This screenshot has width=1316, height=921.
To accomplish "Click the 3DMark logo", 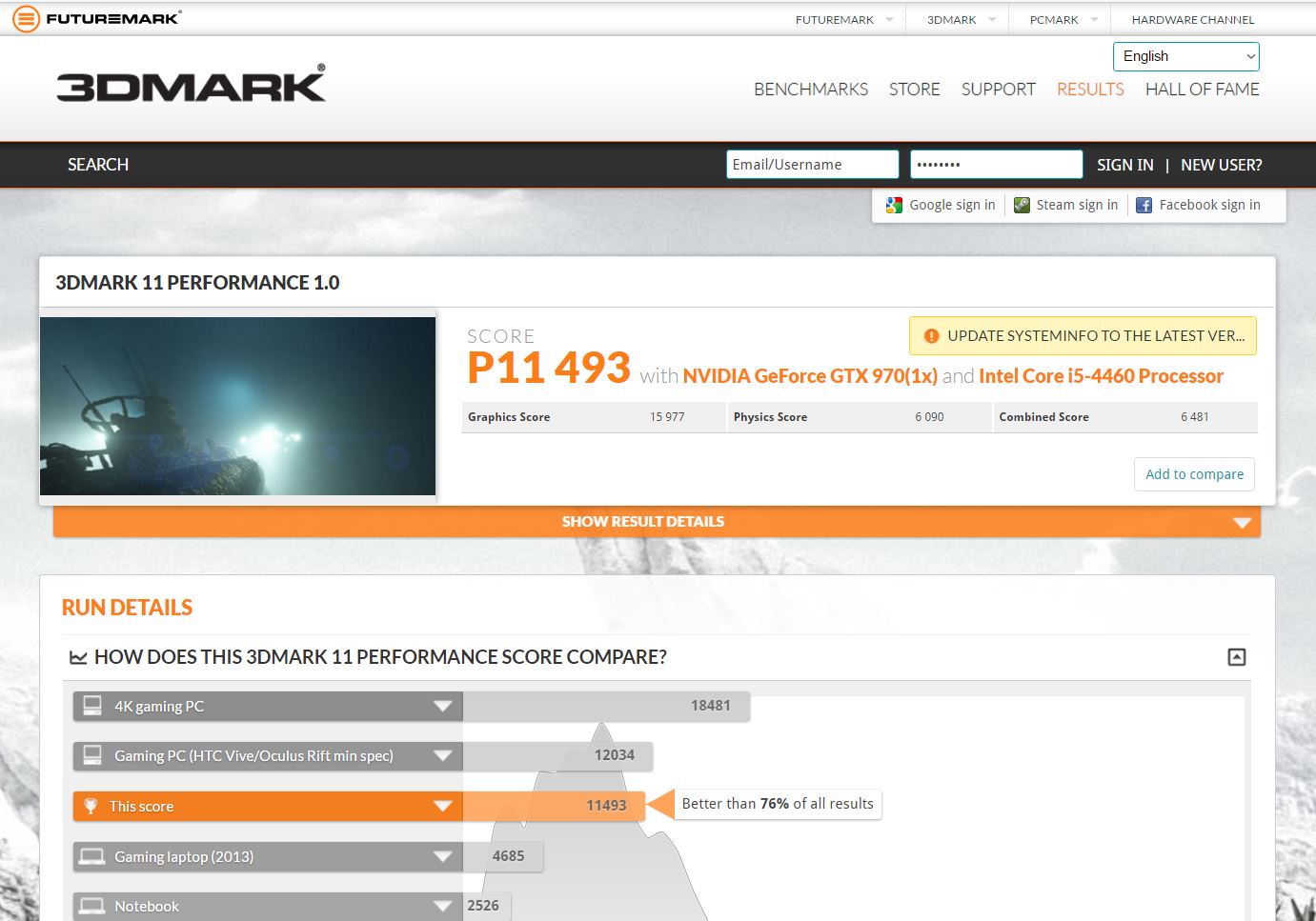I will (x=191, y=83).
